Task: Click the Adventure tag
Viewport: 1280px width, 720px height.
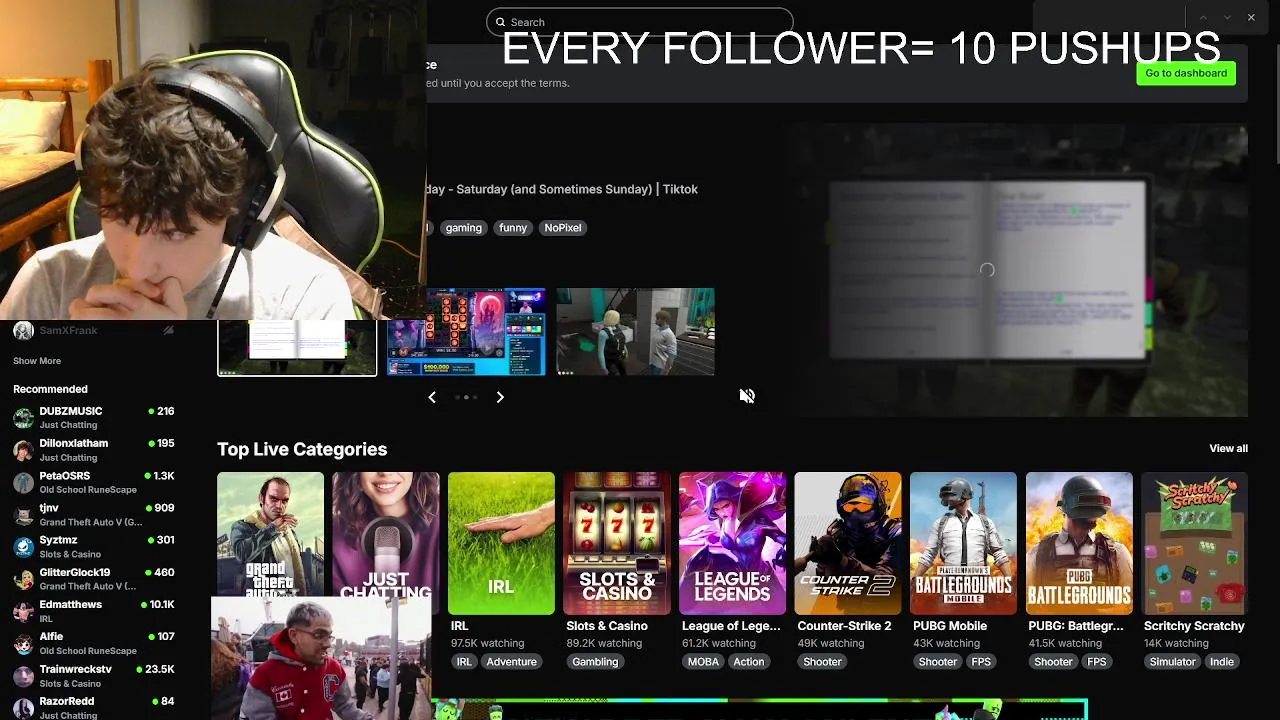Action: pos(512,662)
